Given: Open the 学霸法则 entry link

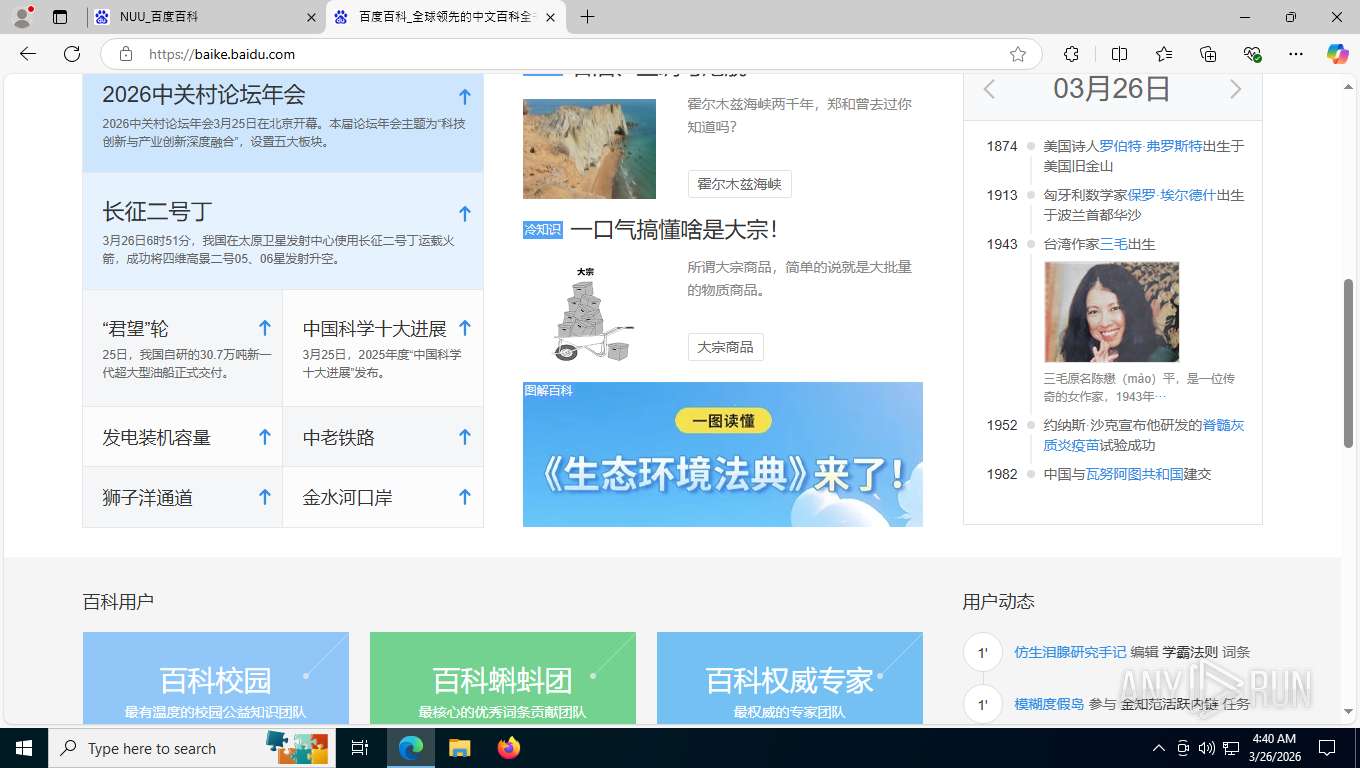Looking at the screenshot, I should pos(1190,652).
